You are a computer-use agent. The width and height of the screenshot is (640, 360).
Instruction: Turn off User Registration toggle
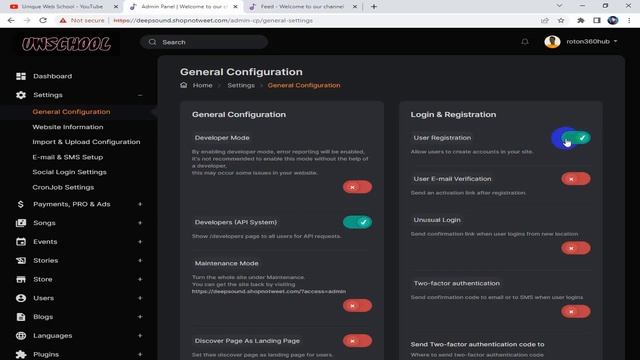576,138
